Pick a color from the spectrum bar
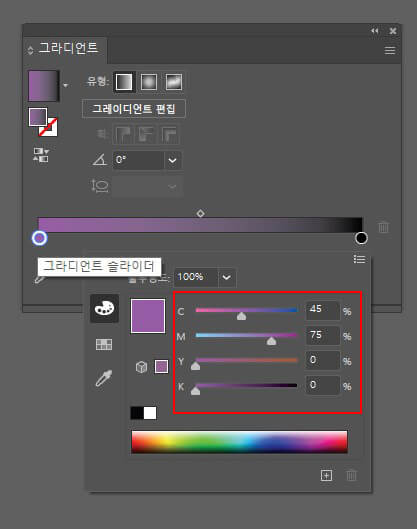This screenshot has height=529, width=417. [x=239, y=442]
